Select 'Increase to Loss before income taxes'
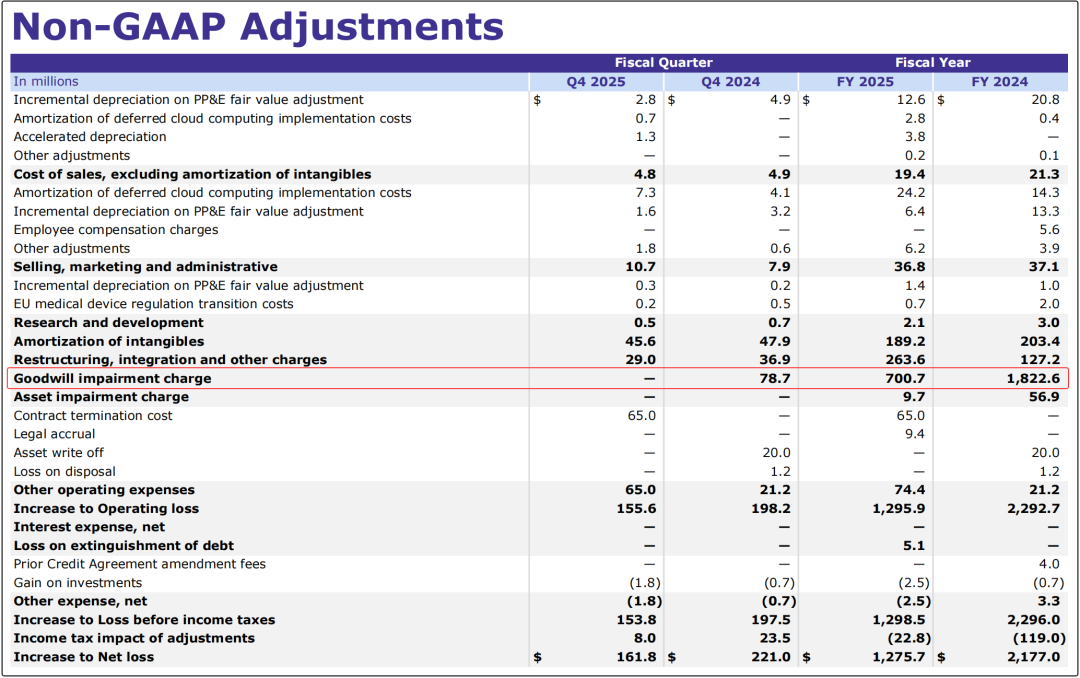This screenshot has width=1080, height=678. [x=145, y=619]
